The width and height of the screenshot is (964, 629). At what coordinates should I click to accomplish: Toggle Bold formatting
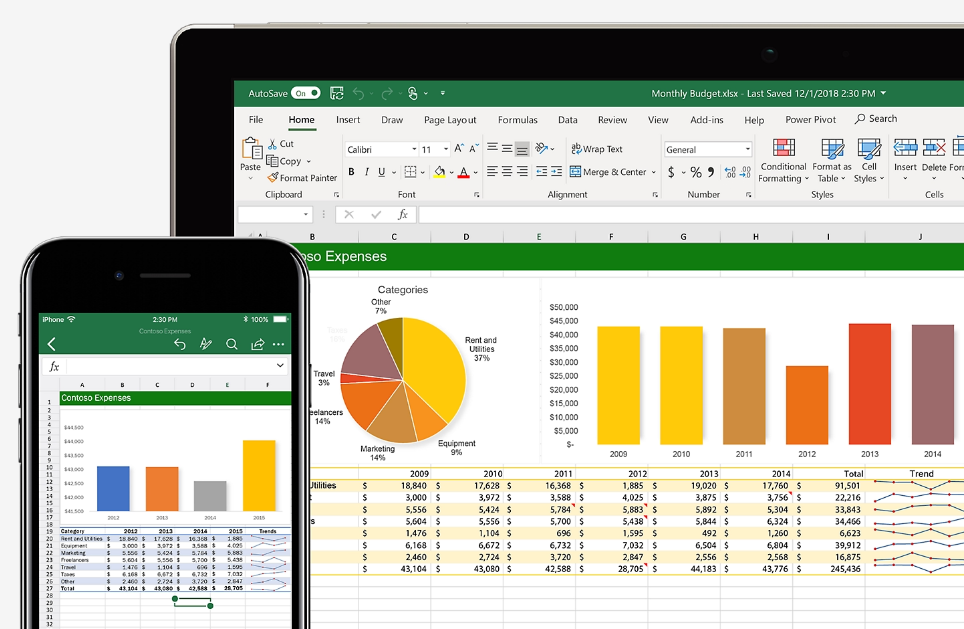coord(351,172)
